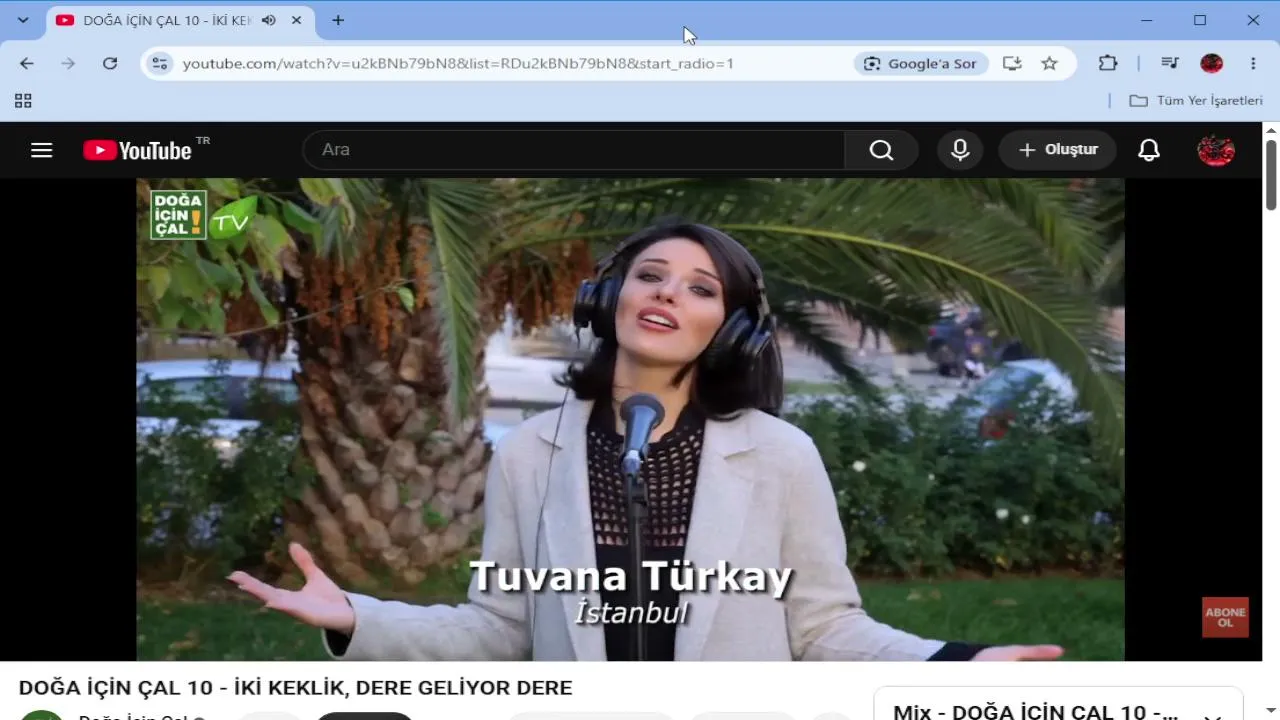Click the YouTube search magnifier button

click(881, 150)
